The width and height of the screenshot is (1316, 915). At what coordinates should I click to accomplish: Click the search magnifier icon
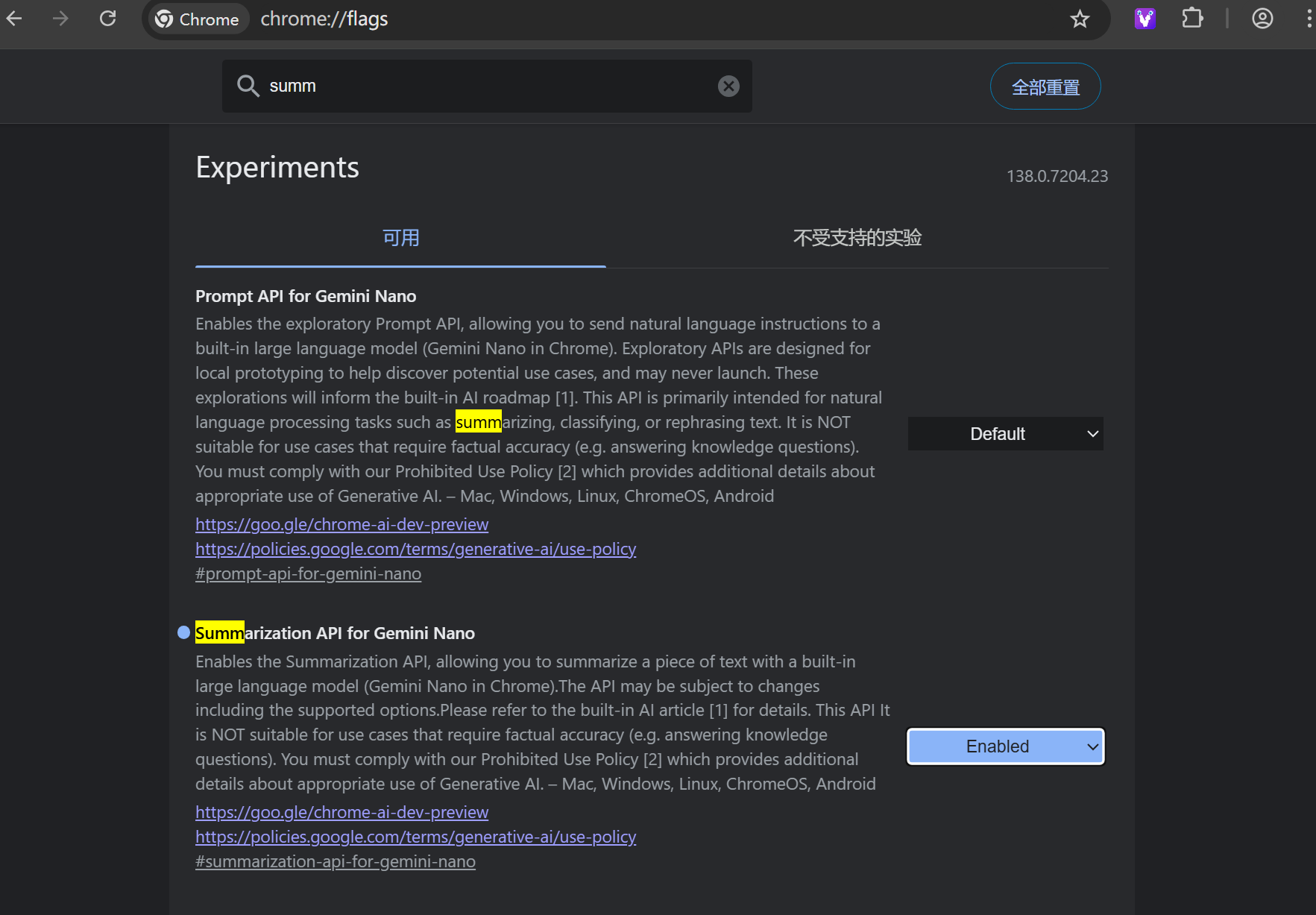pyautogui.click(x=248, y=86)
